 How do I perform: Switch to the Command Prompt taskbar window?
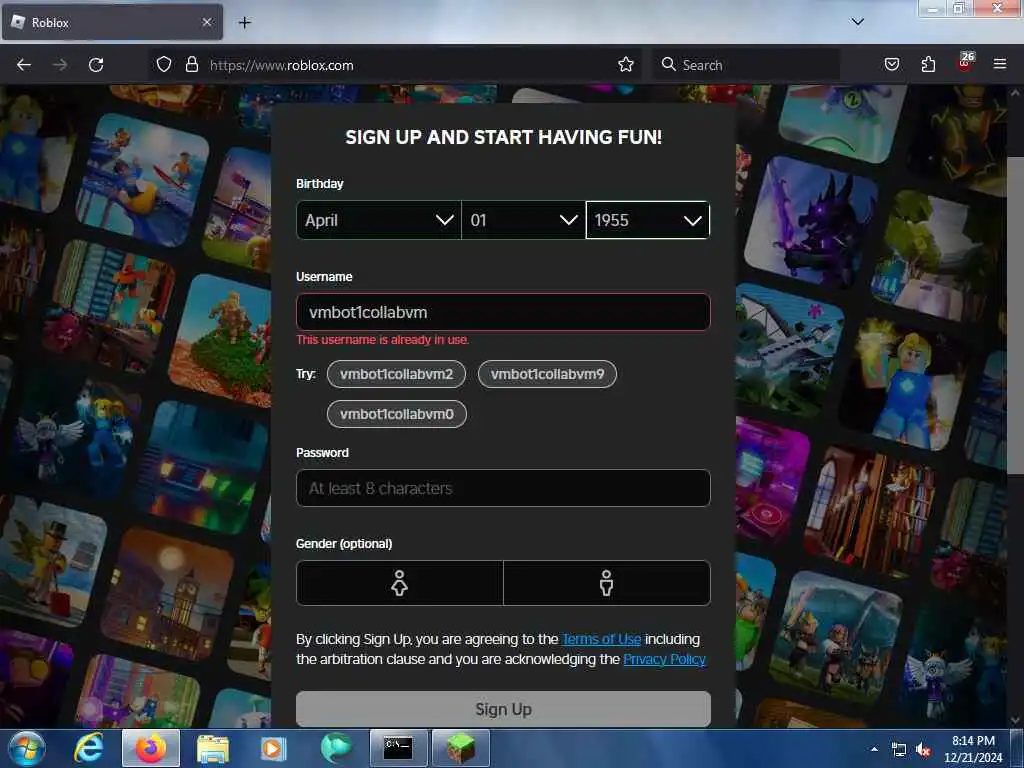pos(398,748)
